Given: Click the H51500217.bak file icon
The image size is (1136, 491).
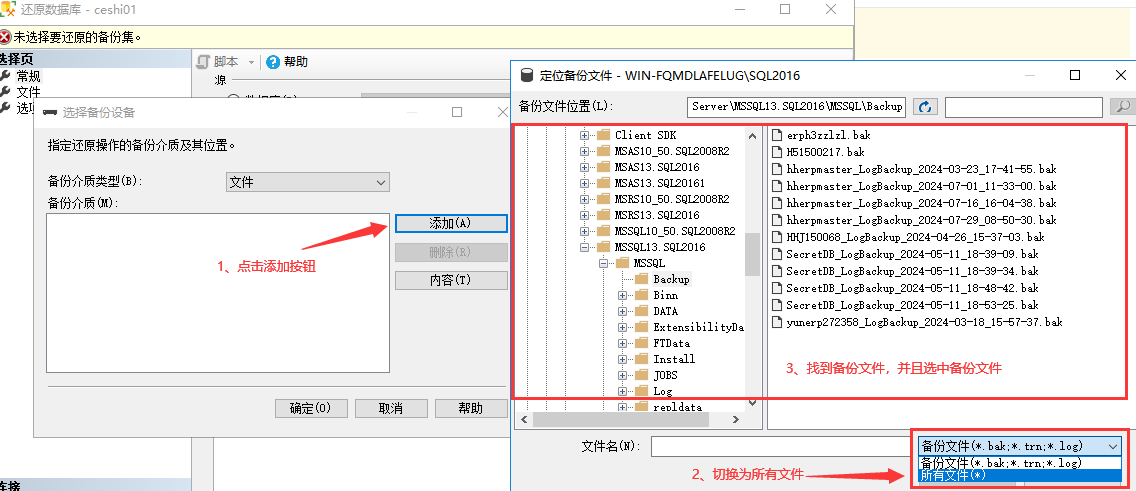Looking at the screenshot, I should 777,152.
